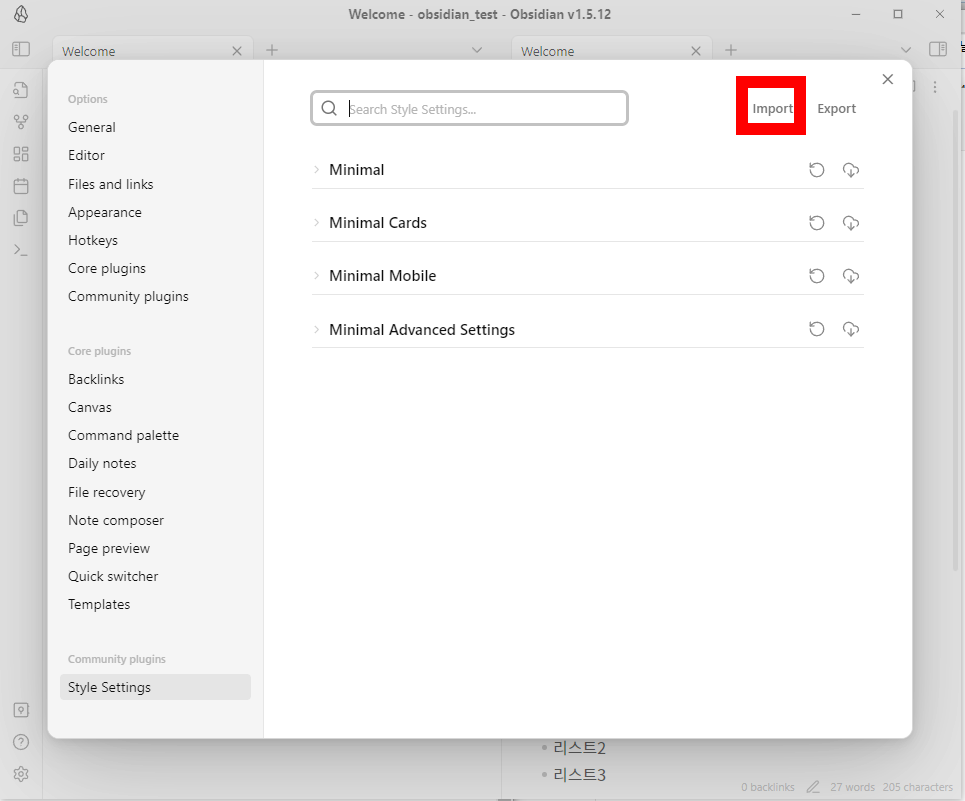The width and height of the screenshot is (965, 801).
Task: Expand the Minimal section
Action: [x=316, y=170]
